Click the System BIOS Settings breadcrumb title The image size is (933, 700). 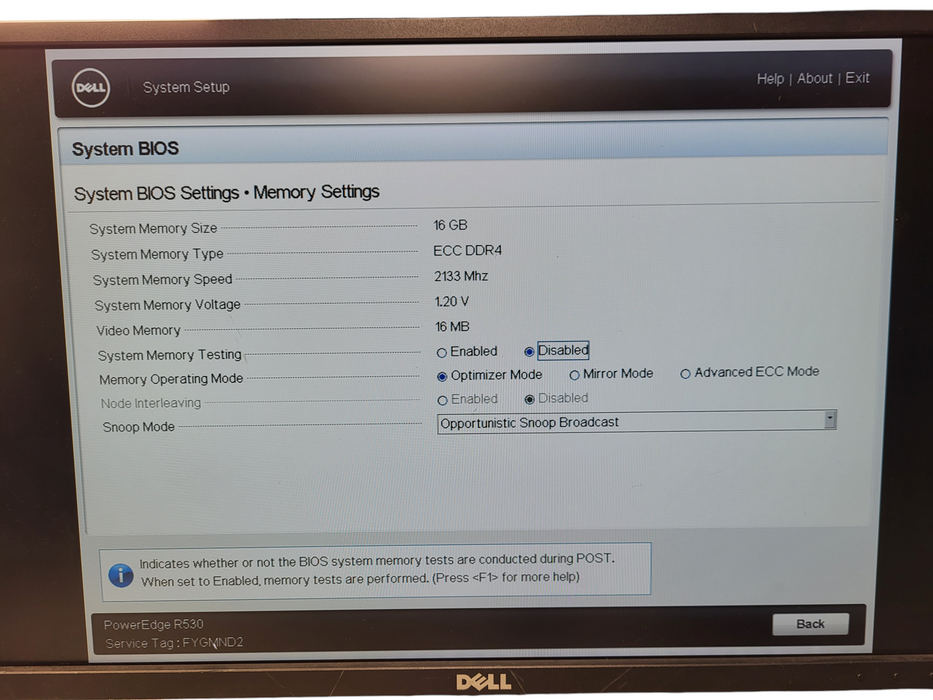coord(227,193)
